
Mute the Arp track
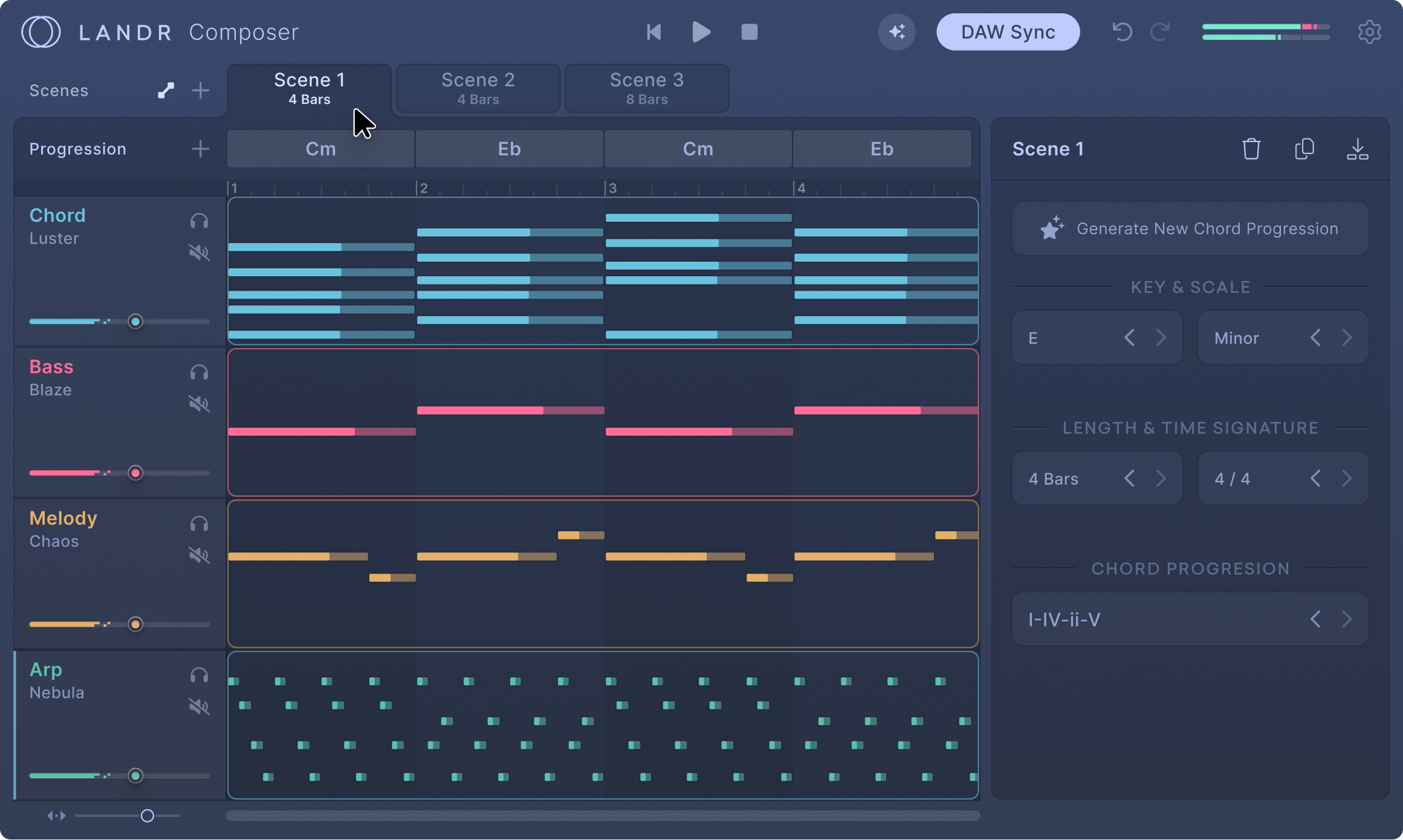point(198,707)
